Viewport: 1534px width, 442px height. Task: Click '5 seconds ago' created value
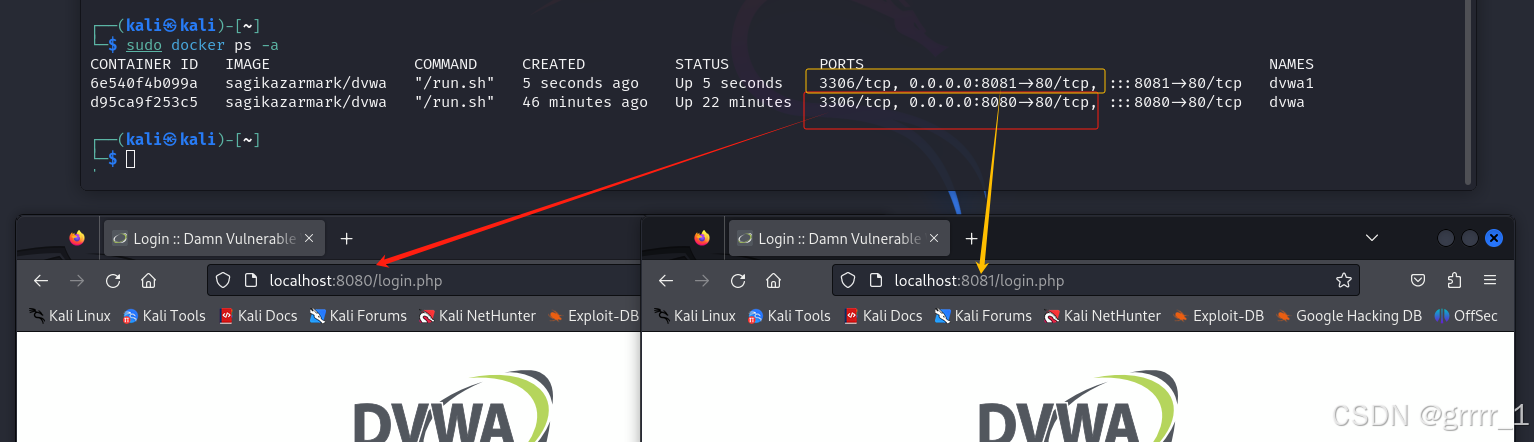580,83
